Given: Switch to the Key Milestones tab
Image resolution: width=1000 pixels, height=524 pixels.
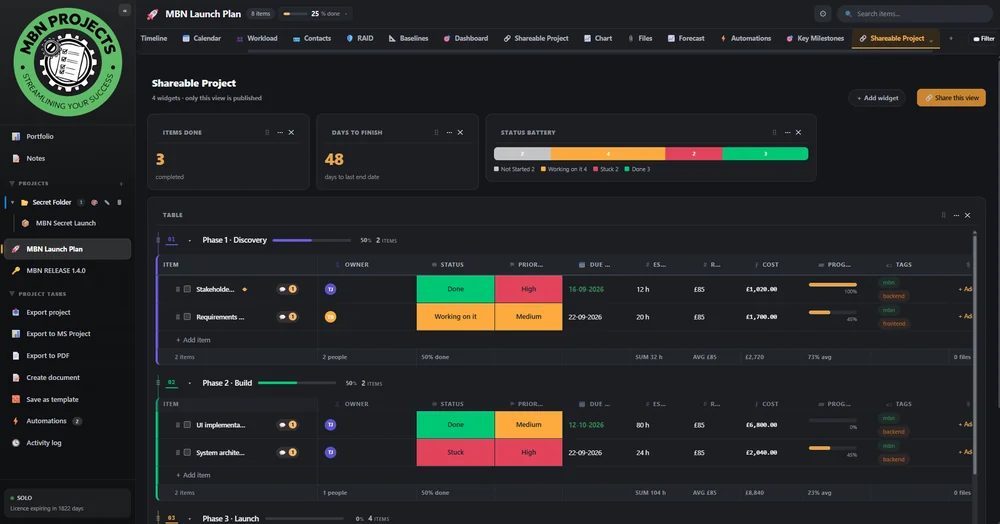Looking at the screenshot, I should (x=815, y=38).
